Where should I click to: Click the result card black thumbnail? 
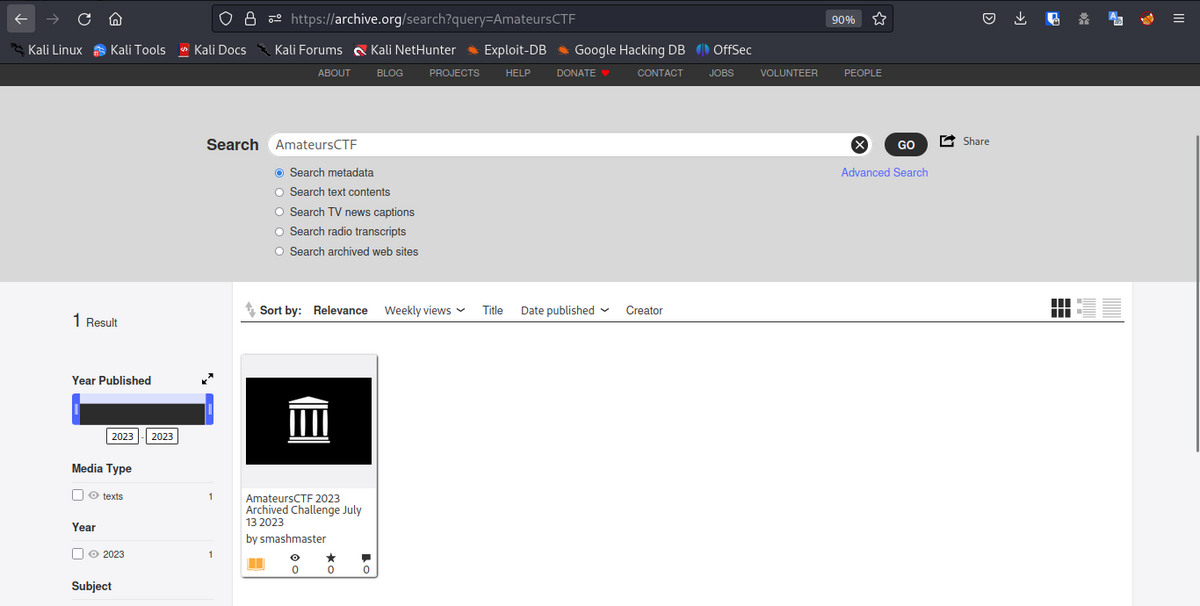[308, 421]
